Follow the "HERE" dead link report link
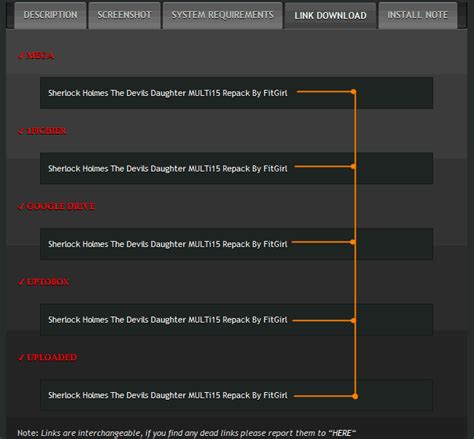This screenshot has height=439, width=474. (342, 433)
